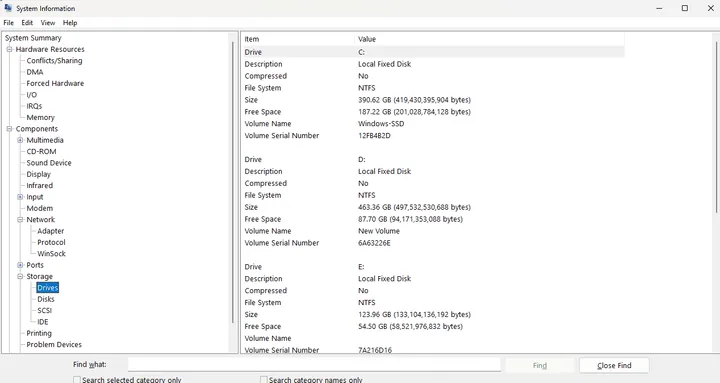Collapse the Storage node
Image resolution: width=720 pixels, height=383 pixels.
coord(20,276)
